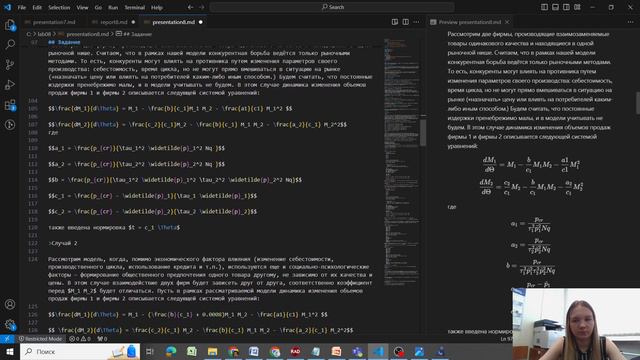
Task: Open the Microsoft Teams taskbar icon
Action: click(358, 351)
